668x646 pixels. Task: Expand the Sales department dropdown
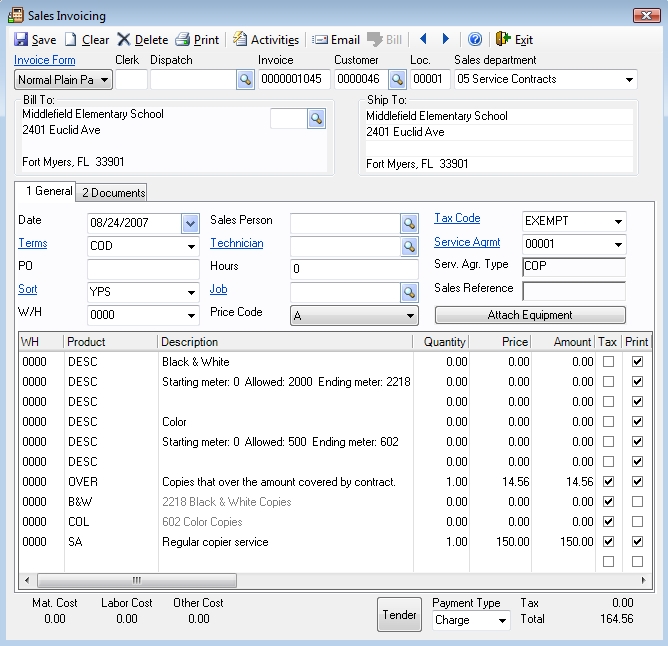[x=629, y=80]
